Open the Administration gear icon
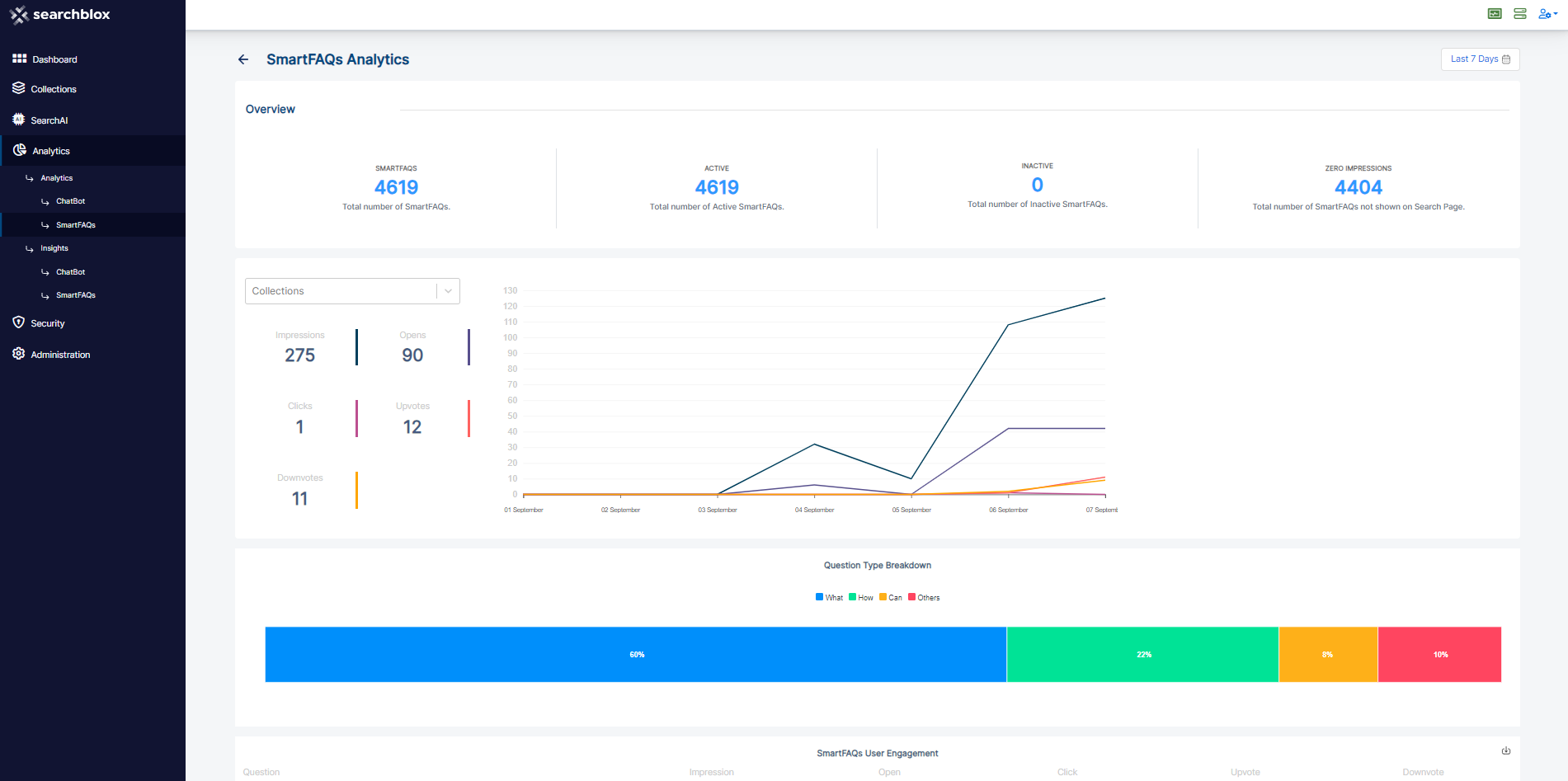This screenshot has height=781, width=1568. [18, 354]
